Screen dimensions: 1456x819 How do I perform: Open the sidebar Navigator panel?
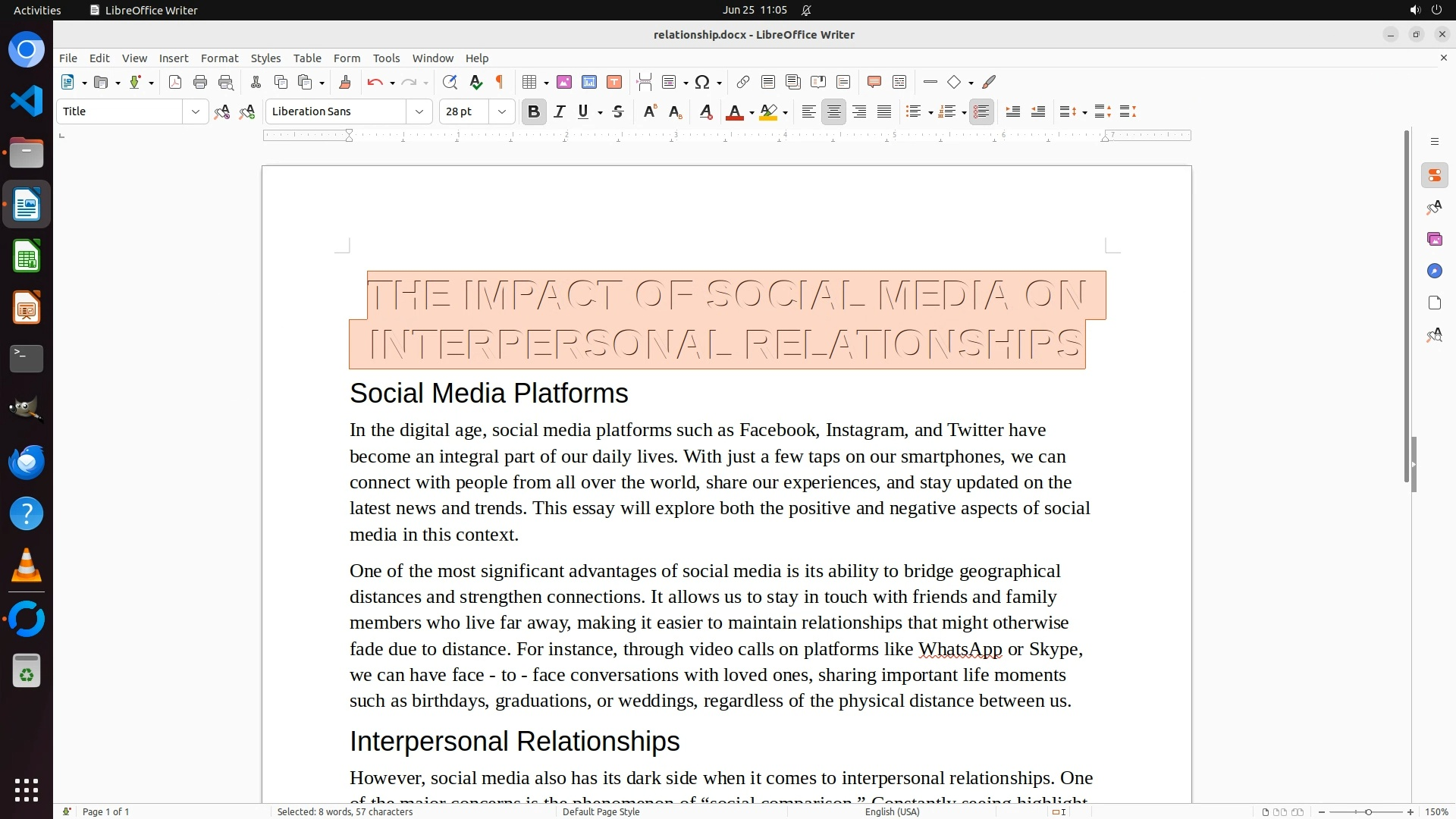click(1434, 271)
